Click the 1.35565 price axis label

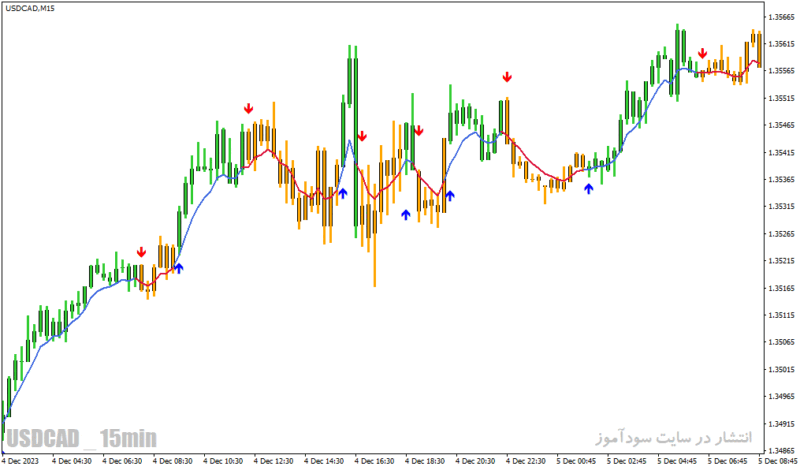[x=781, y=71]
